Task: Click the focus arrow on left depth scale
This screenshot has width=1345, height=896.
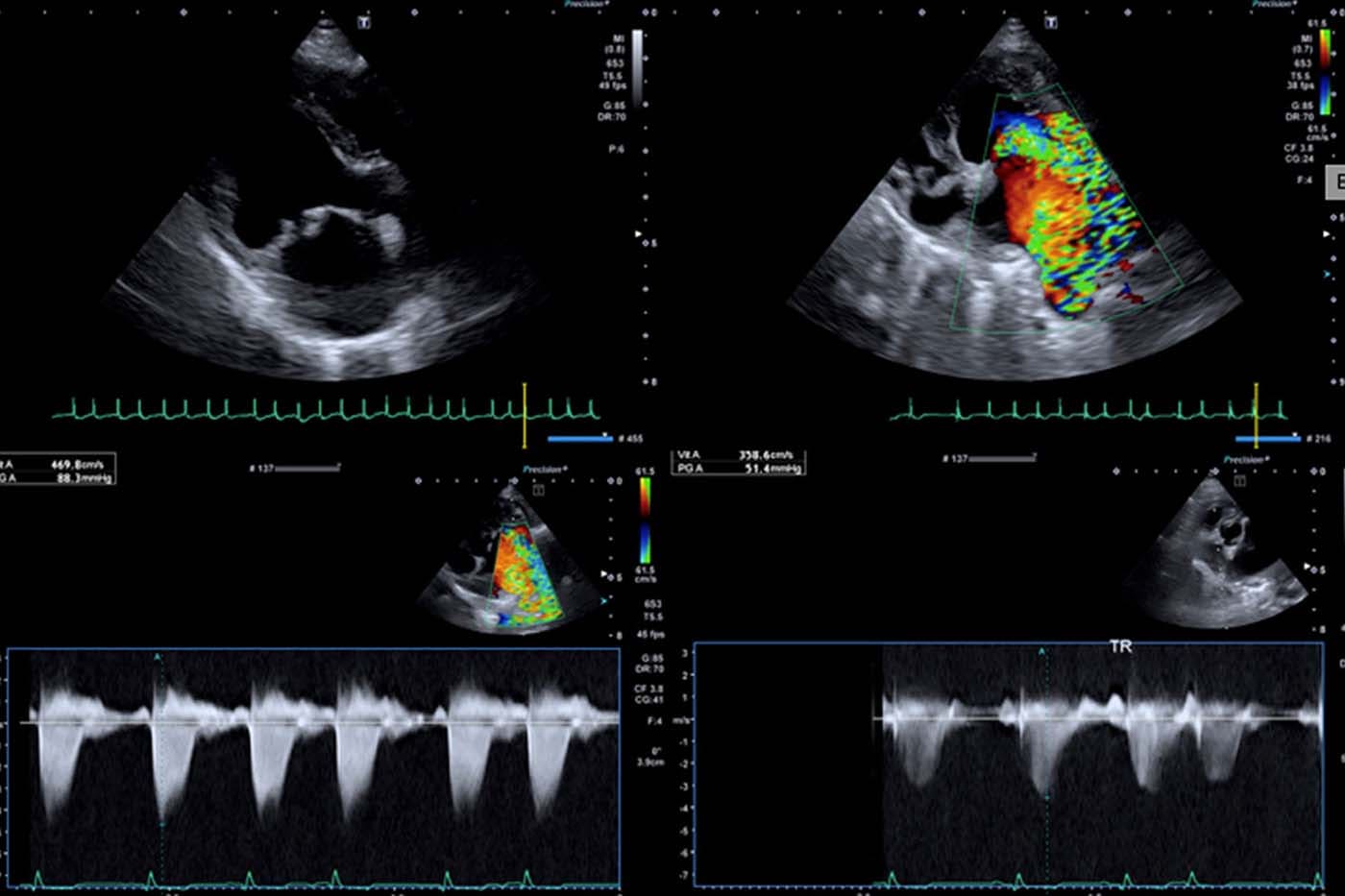Action: tap(638, 233)
